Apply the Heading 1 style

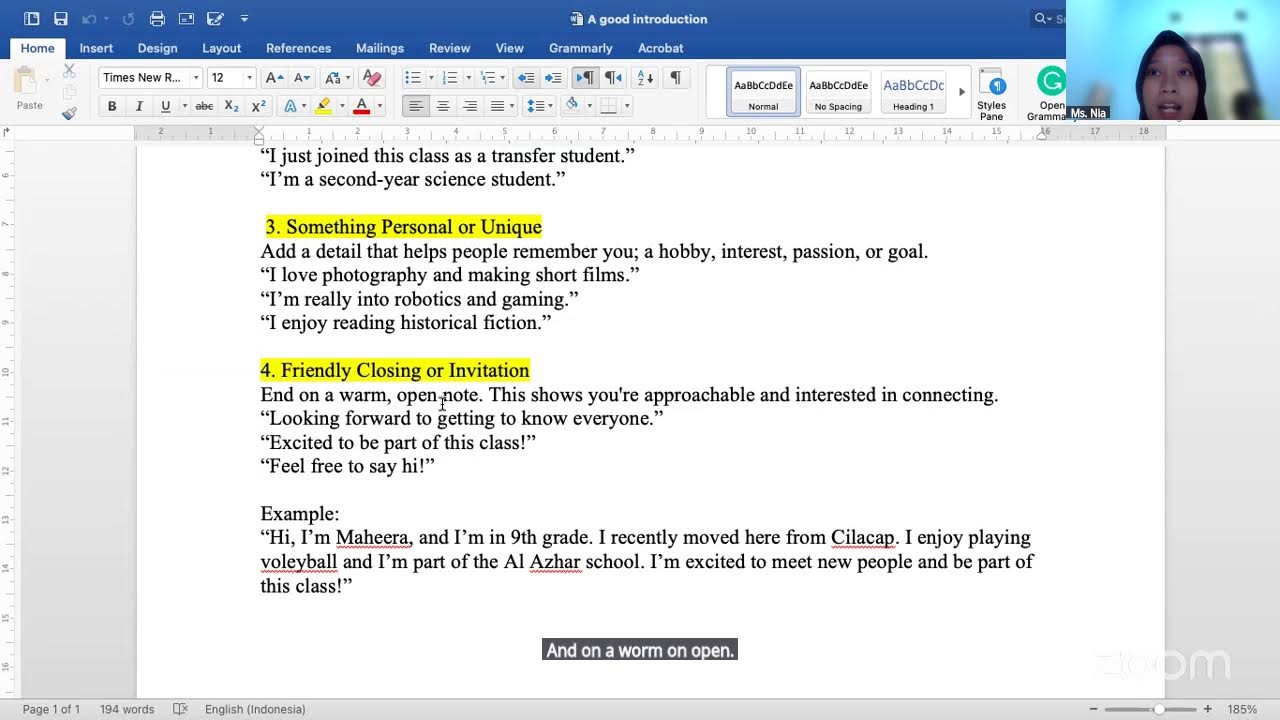tap(913, 92)
